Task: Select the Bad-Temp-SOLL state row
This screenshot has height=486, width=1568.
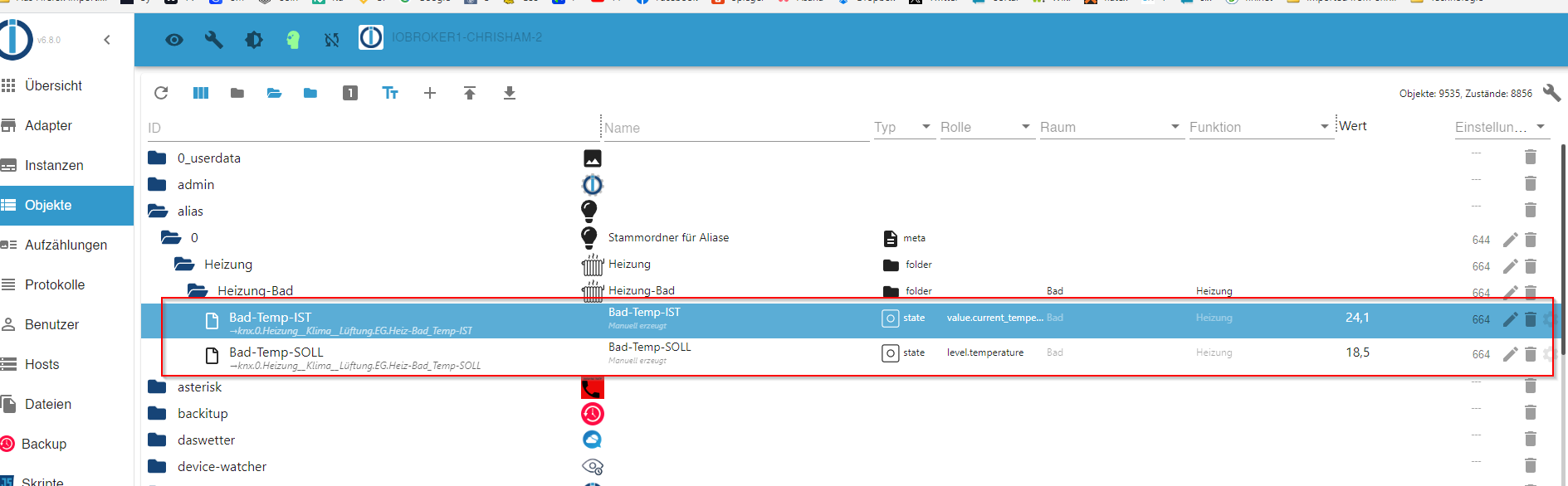Action: [x=851, y=355]
